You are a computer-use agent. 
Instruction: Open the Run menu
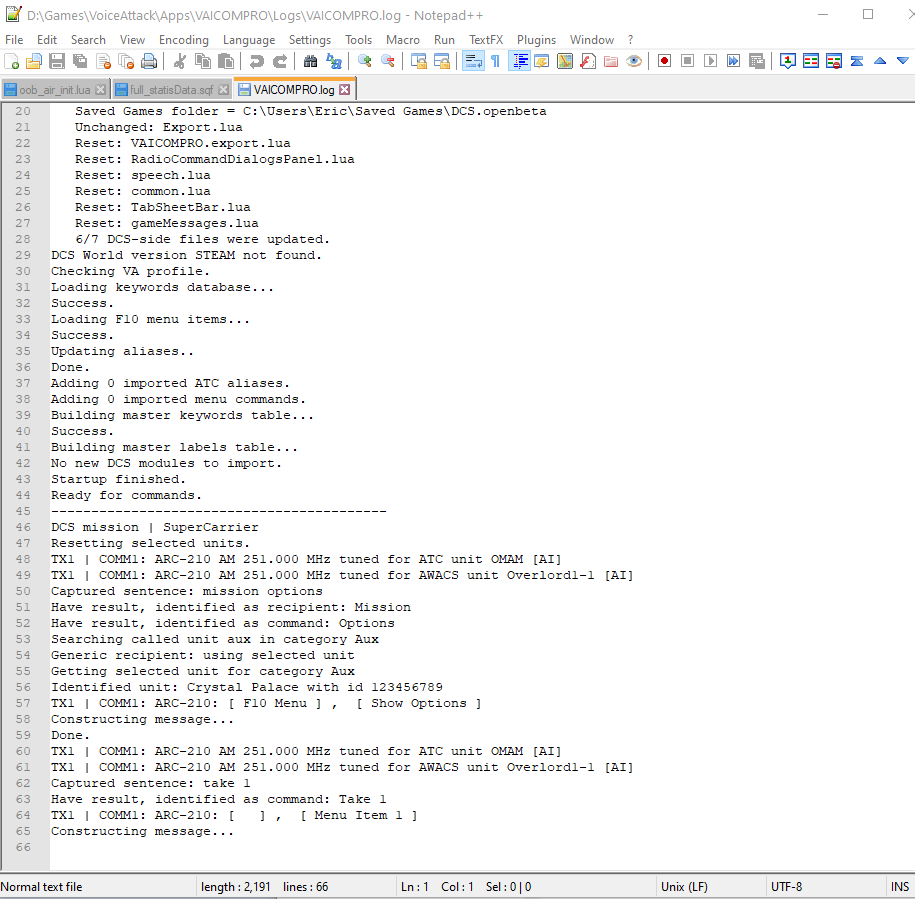click(444, 40)
